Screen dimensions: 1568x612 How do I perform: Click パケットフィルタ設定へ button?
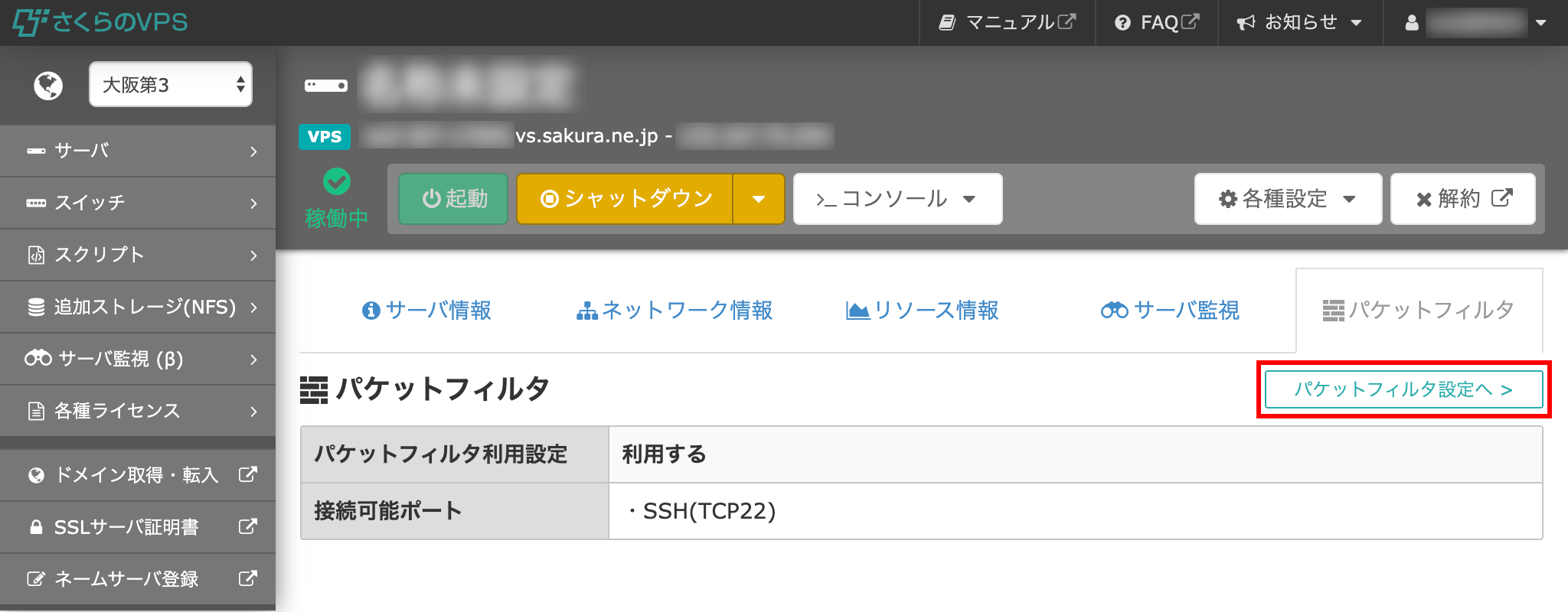[x=1403, y=389]
